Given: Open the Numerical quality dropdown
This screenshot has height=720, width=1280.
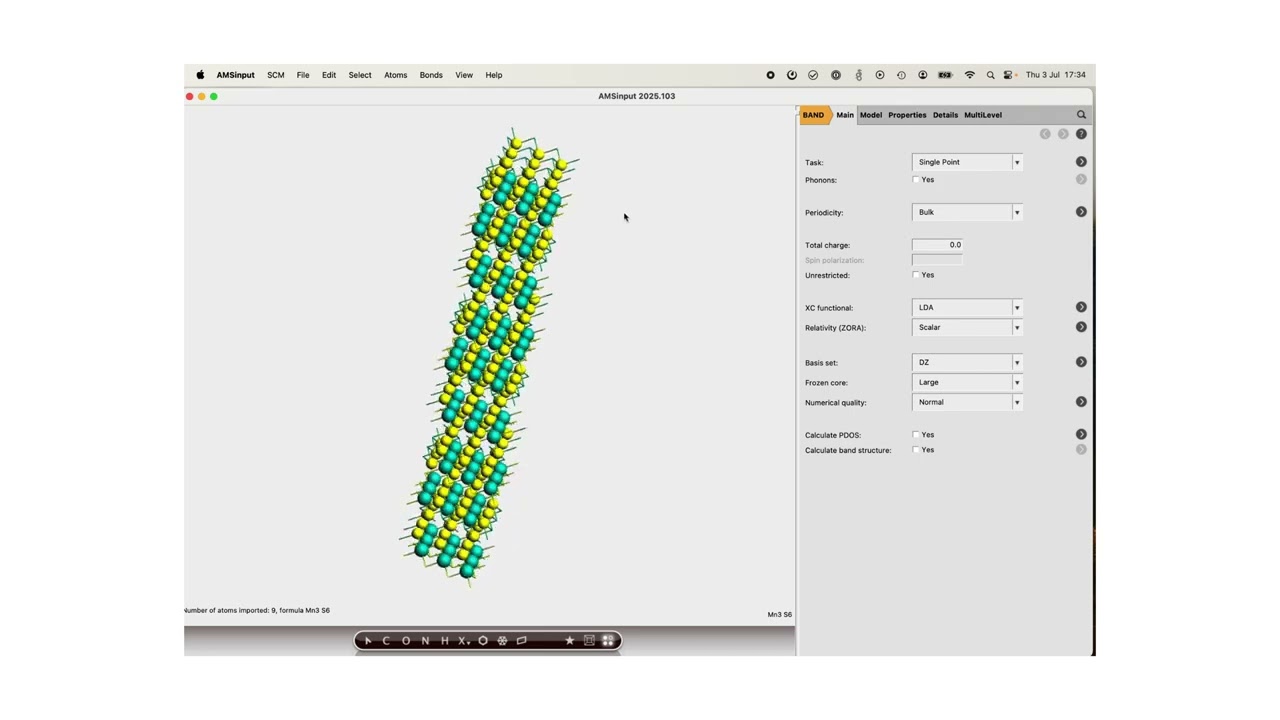Looking at the screenshot, I should tap(967, 402).
